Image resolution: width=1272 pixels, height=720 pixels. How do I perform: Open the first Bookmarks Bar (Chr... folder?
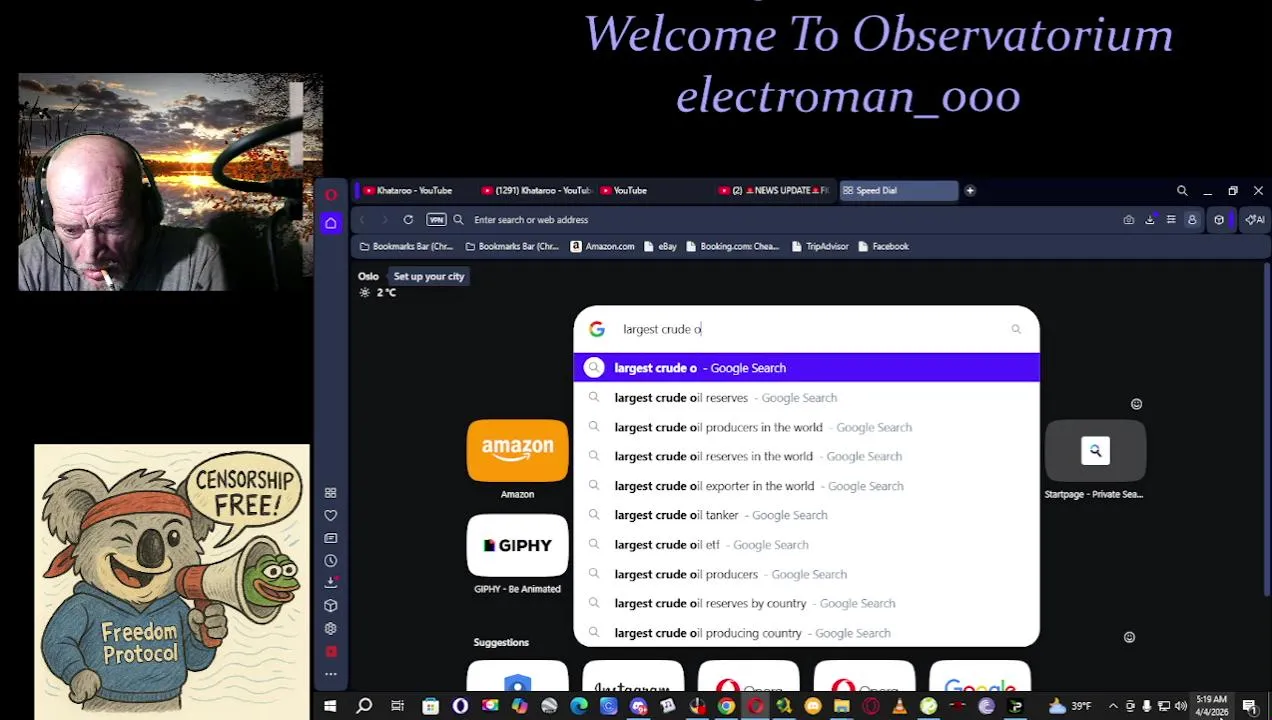406,246
